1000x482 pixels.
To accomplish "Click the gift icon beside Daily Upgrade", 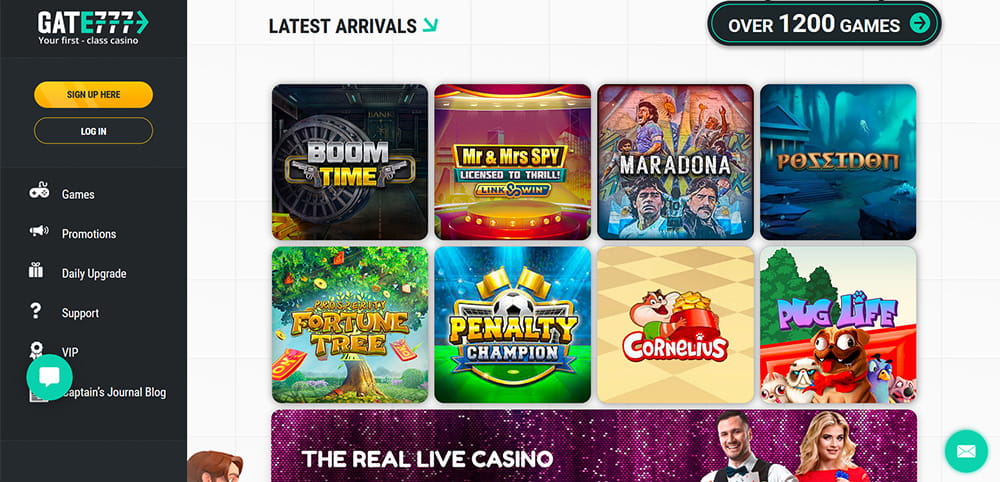I will point(36,270).
